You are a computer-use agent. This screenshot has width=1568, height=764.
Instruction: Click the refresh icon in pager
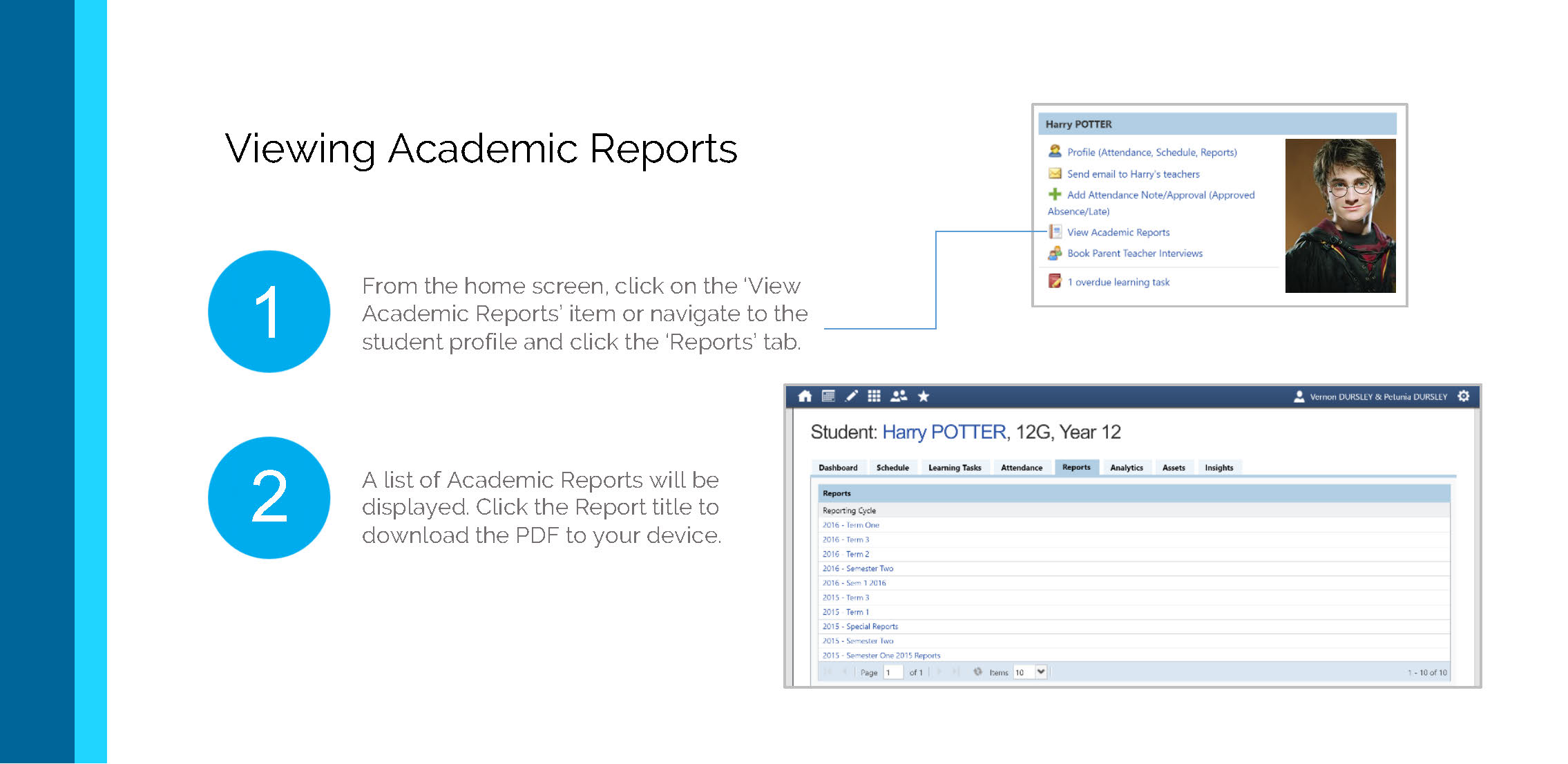pos(977,672)
